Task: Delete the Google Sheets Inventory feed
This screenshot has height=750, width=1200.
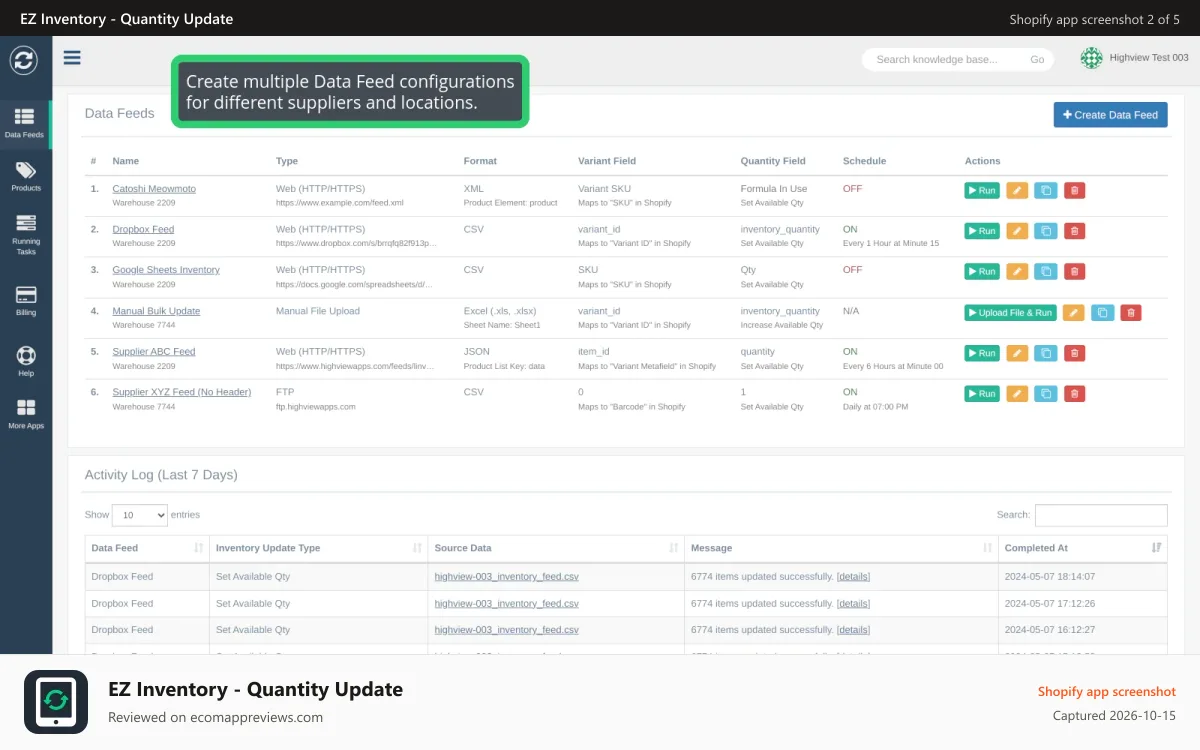Action: click(1074, 271)
